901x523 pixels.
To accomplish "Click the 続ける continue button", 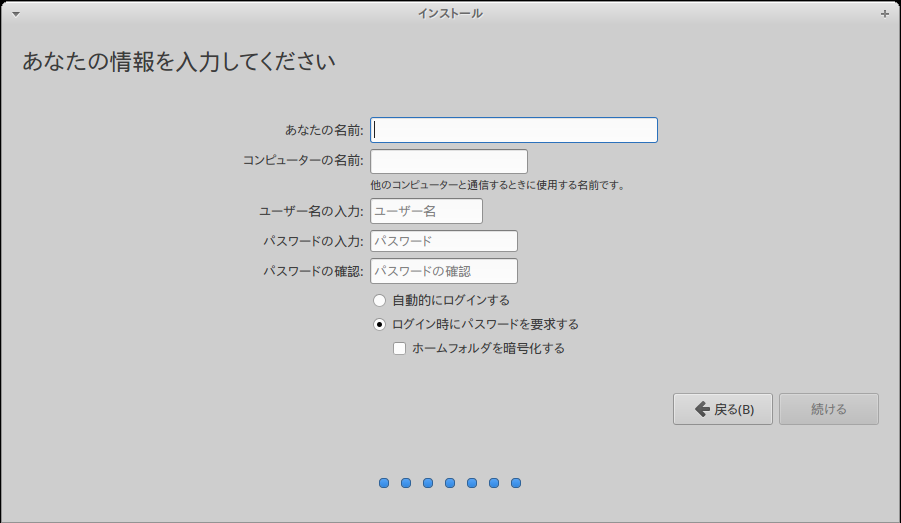I will click(x=829, y=409).
